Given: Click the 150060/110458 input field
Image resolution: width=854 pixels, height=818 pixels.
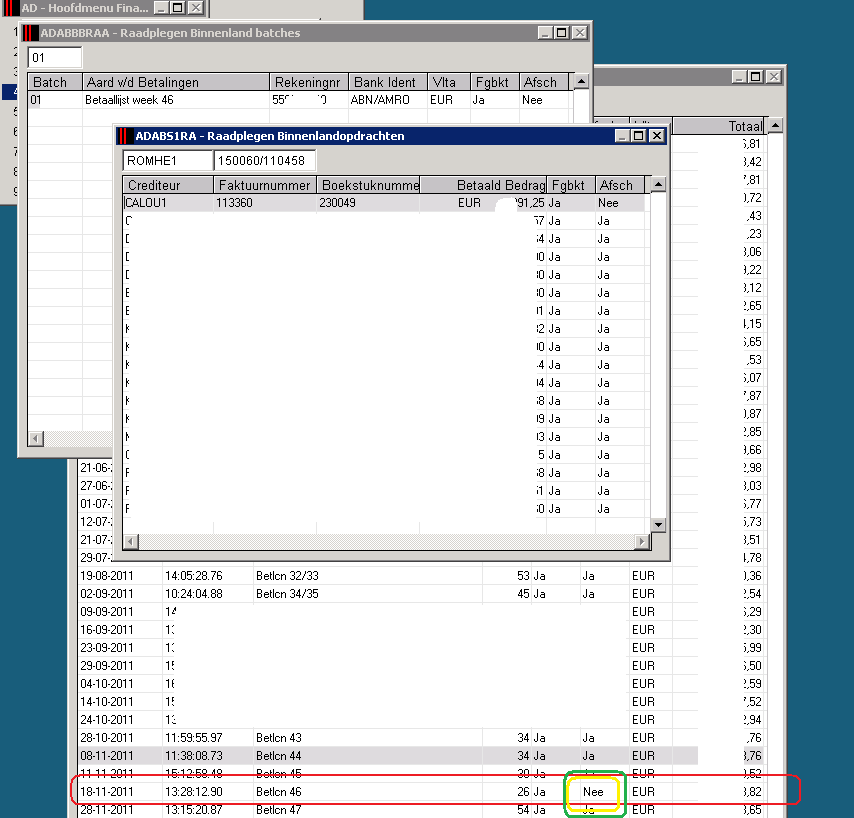Looking at the screenshot, I should click(265, 161).
